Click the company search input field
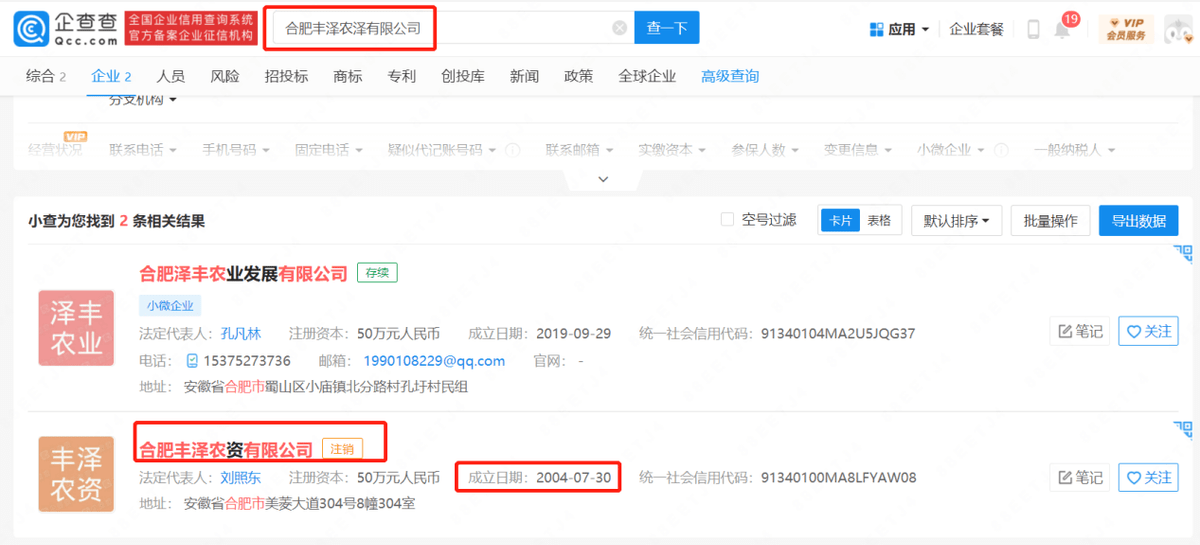Screen dimensions: 1200x545 (x=520, y=28)
